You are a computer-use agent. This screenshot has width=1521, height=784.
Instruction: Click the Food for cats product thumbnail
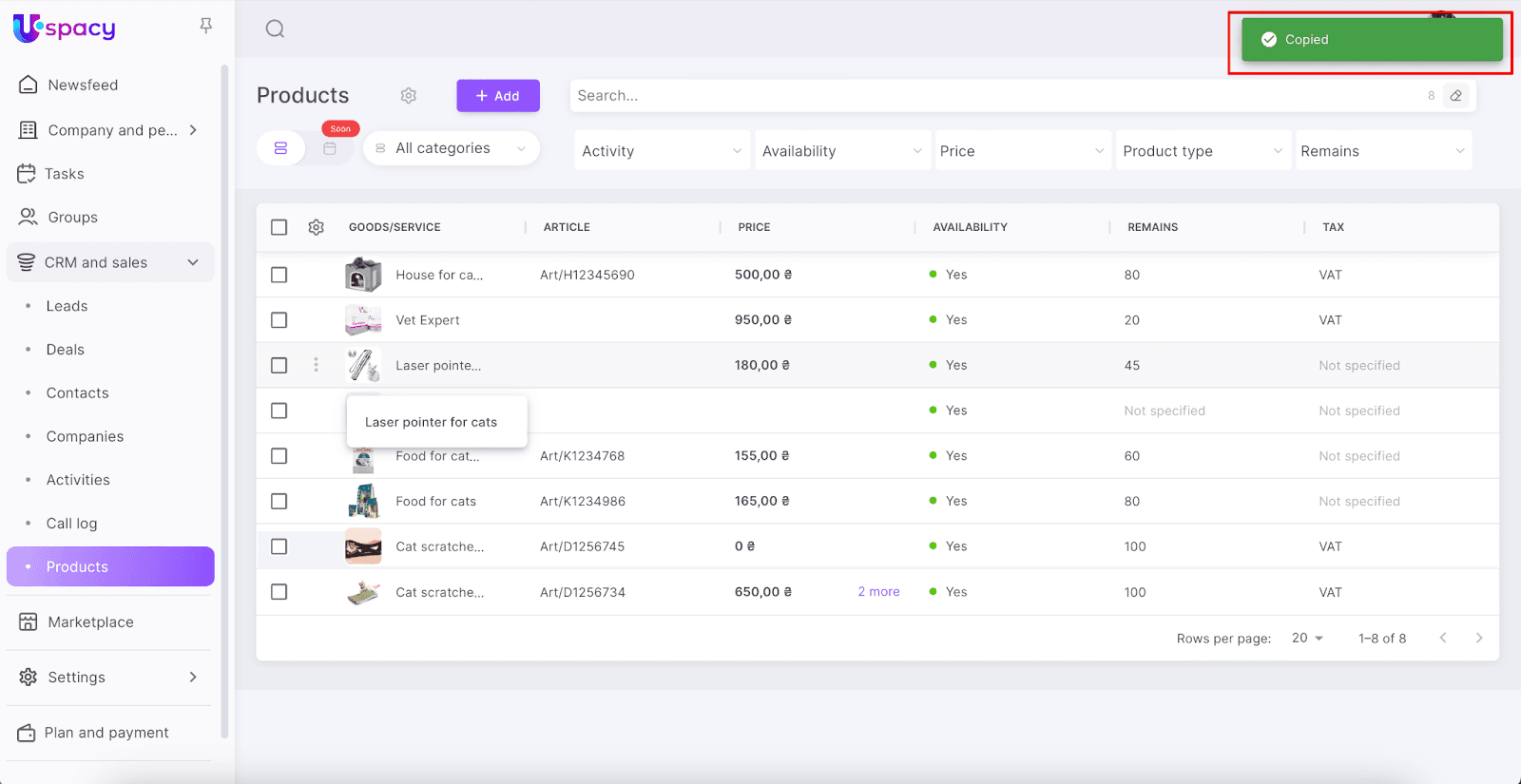(363, 501)
